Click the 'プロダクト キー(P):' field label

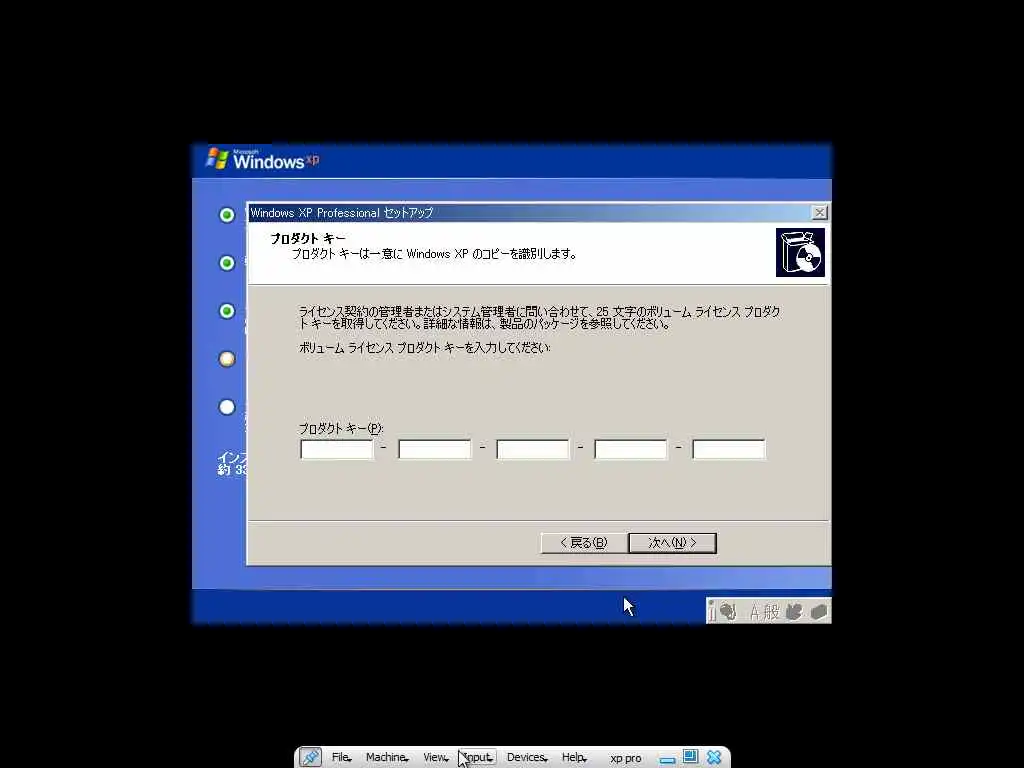click(341, 428)
